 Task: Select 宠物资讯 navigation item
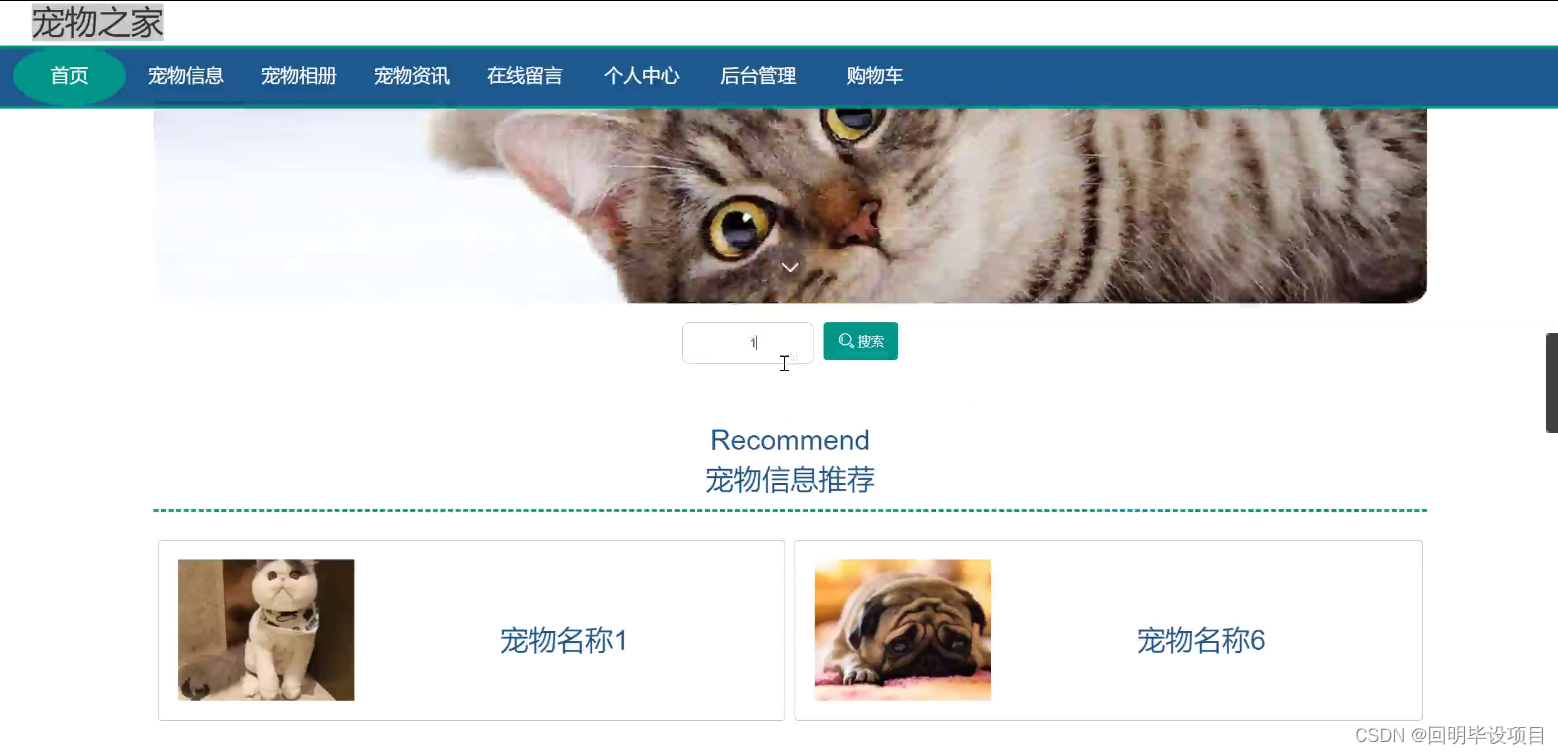[x=412, y=76]
